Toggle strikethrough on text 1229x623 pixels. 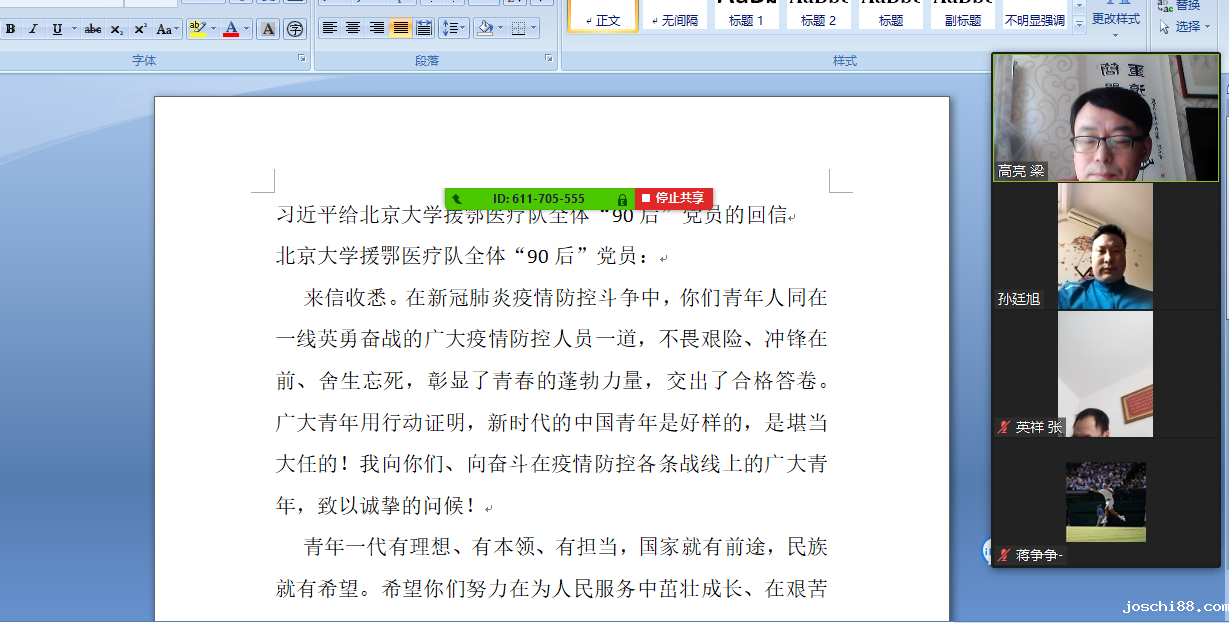[x=93, y=29]
